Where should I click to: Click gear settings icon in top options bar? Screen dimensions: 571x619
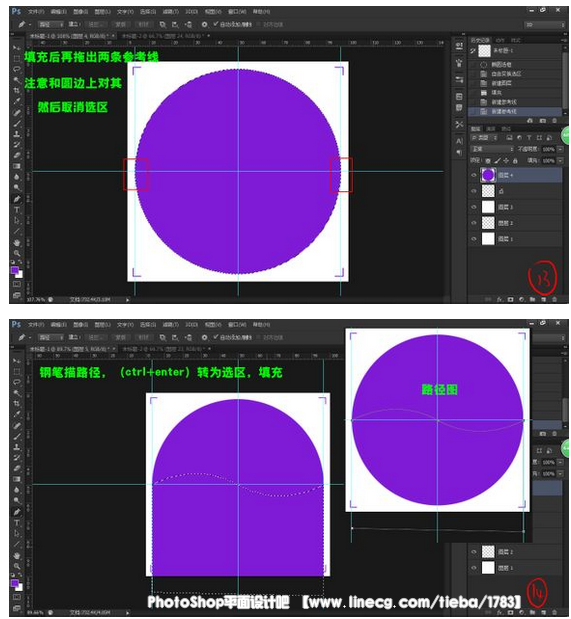click(x=204, y=24)
